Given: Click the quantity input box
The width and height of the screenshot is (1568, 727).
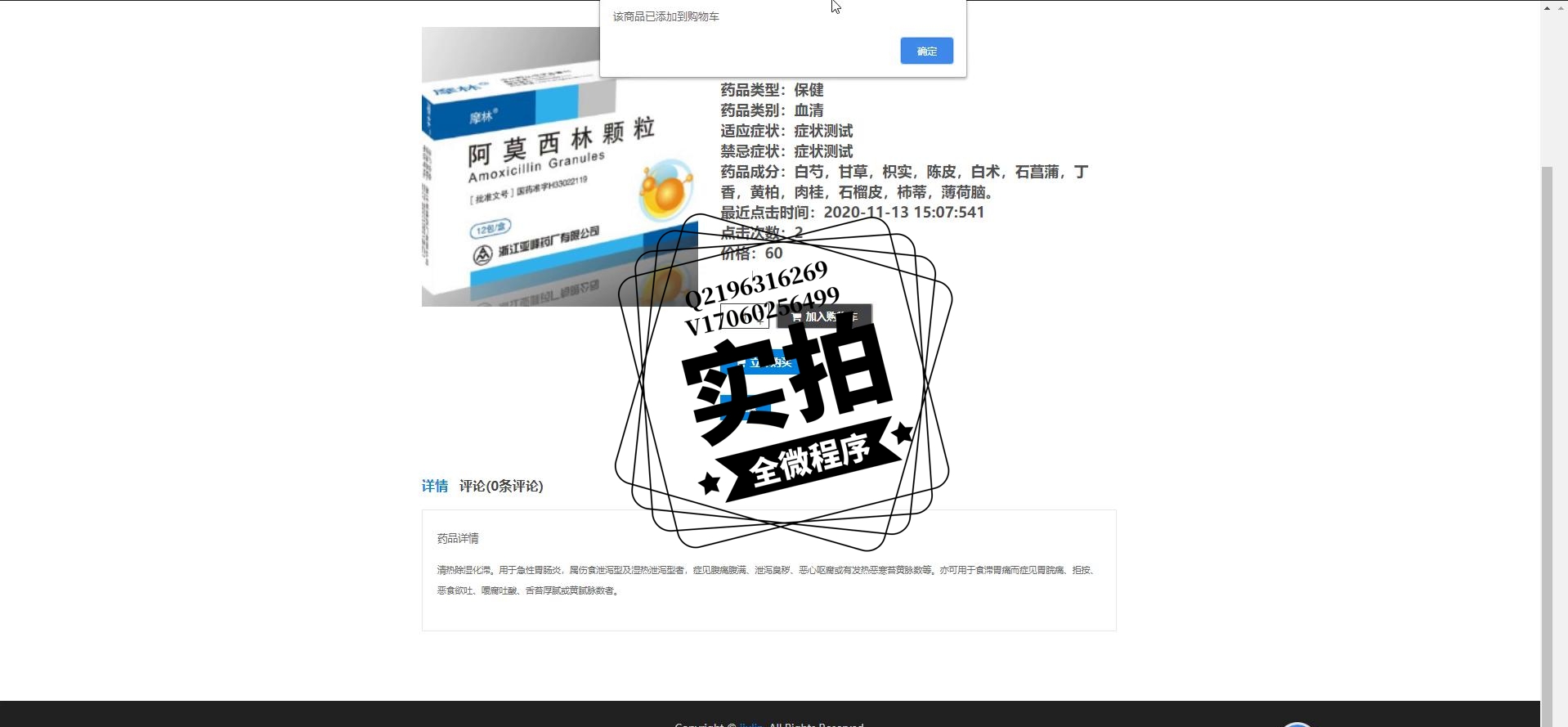Looking at the screenshot, I should point(744,316).
